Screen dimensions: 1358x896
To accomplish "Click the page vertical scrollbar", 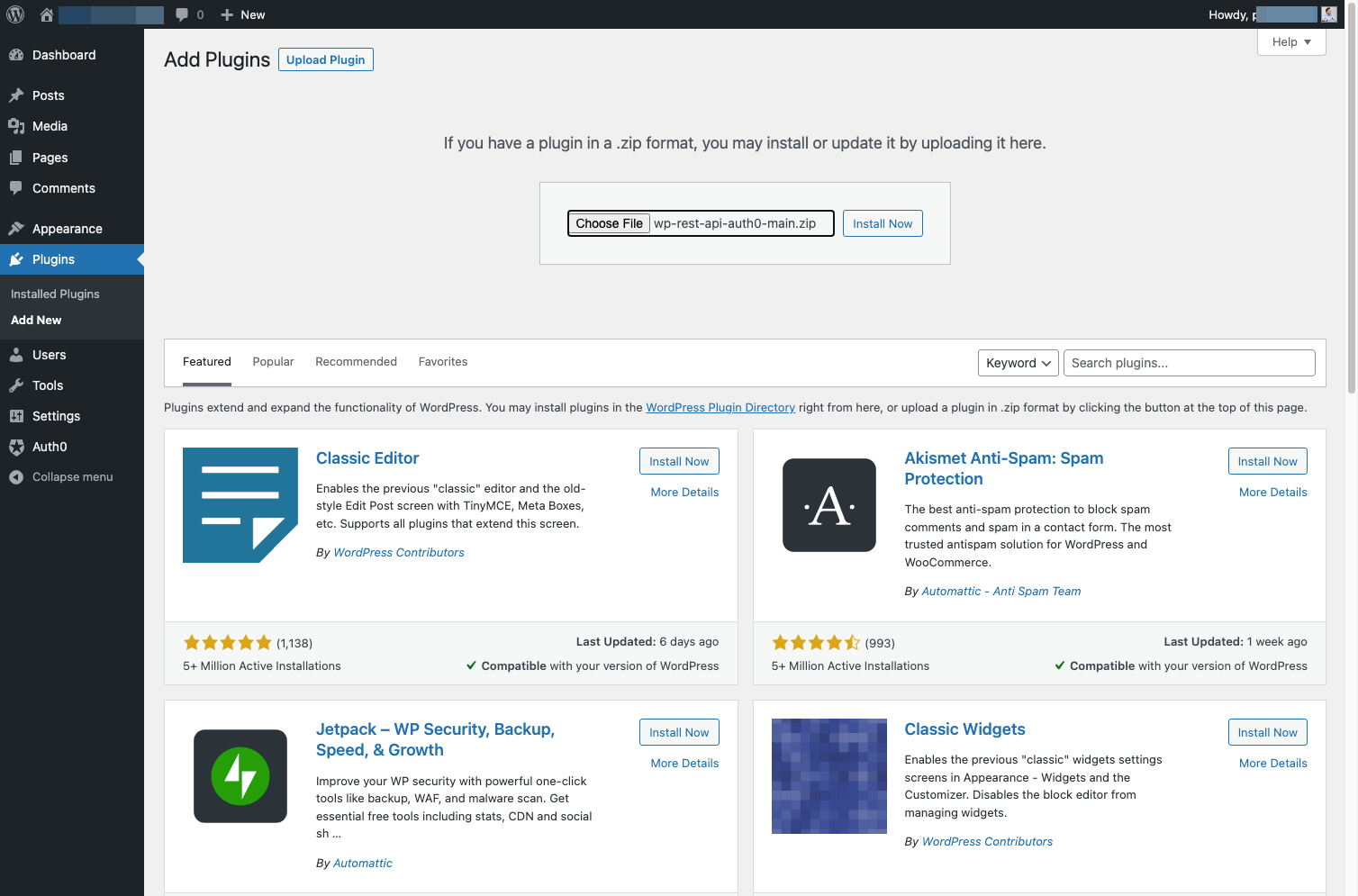I will [1352, 198].
